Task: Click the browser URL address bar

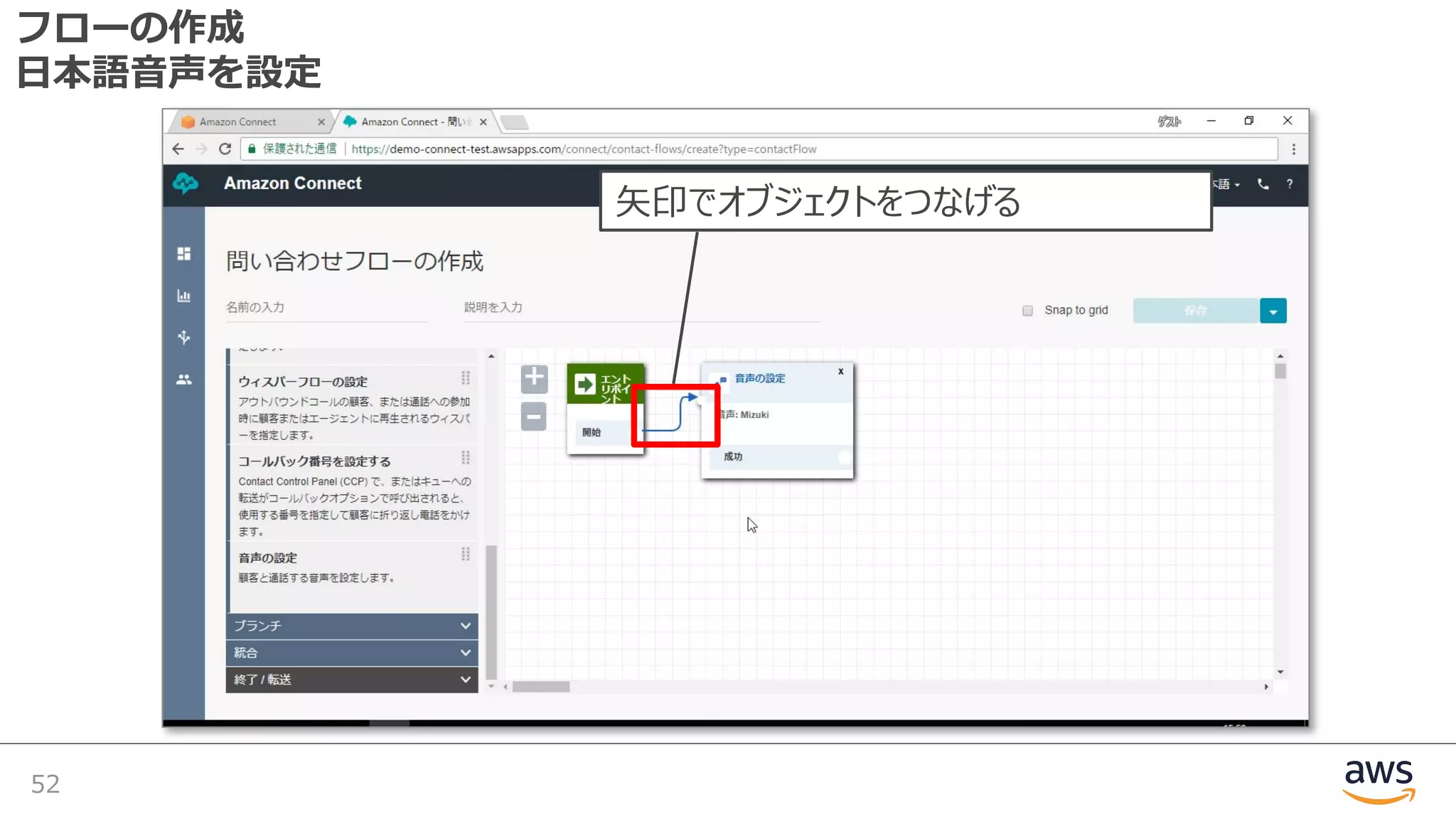Action: click(x=759, y=149)
